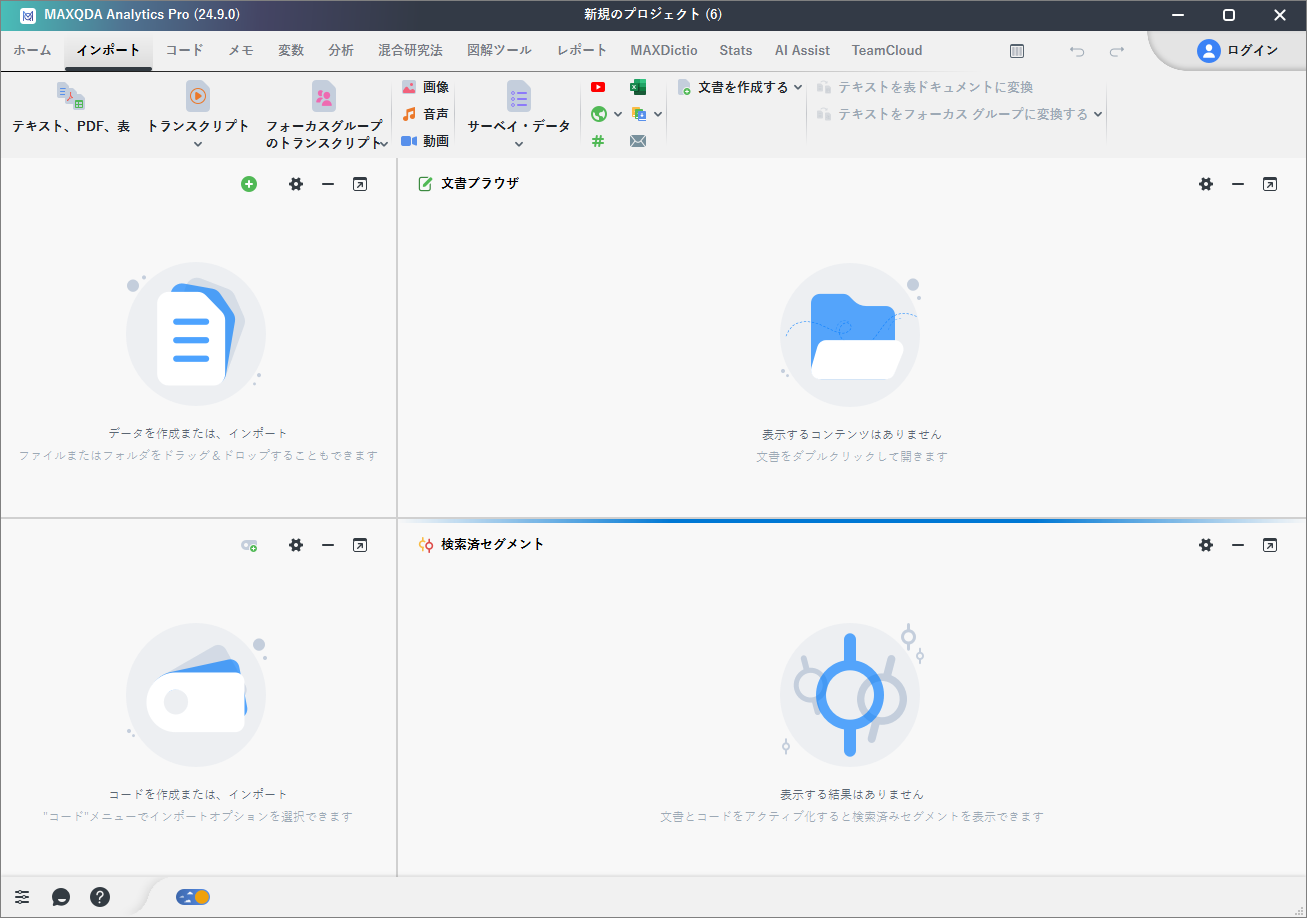This screenshot has width=1307, height=918.
Task: Minimize the 検索済セグメント panel
Action: tap(1238, 545)
